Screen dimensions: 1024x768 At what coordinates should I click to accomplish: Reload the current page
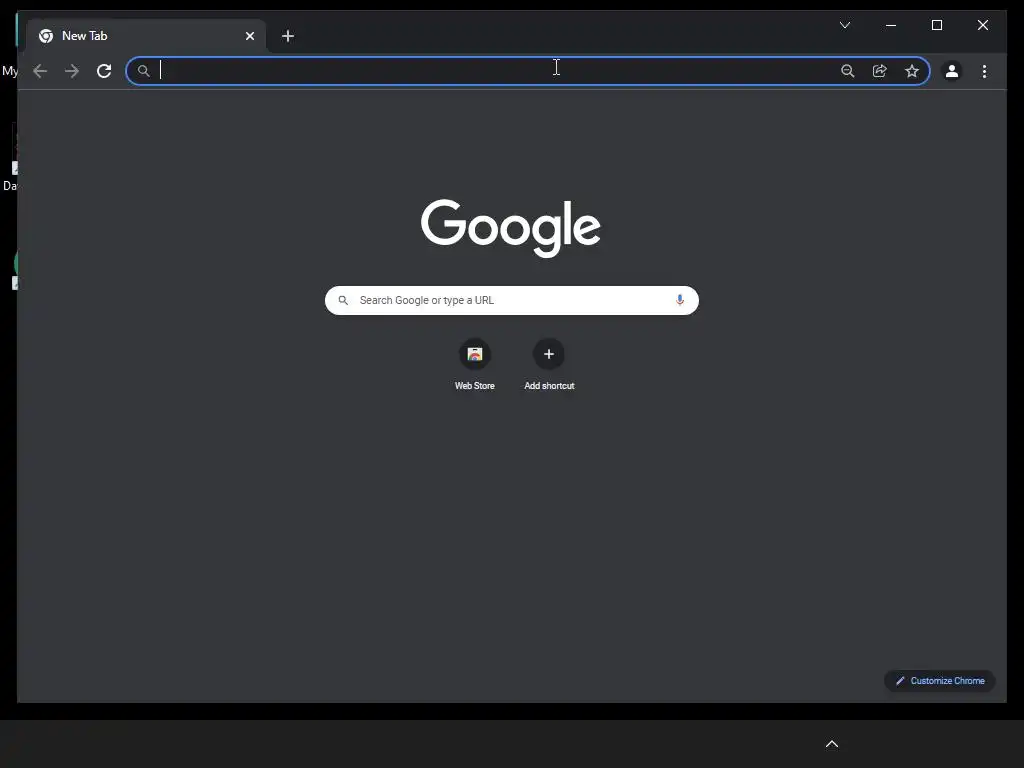click(104, 71)
